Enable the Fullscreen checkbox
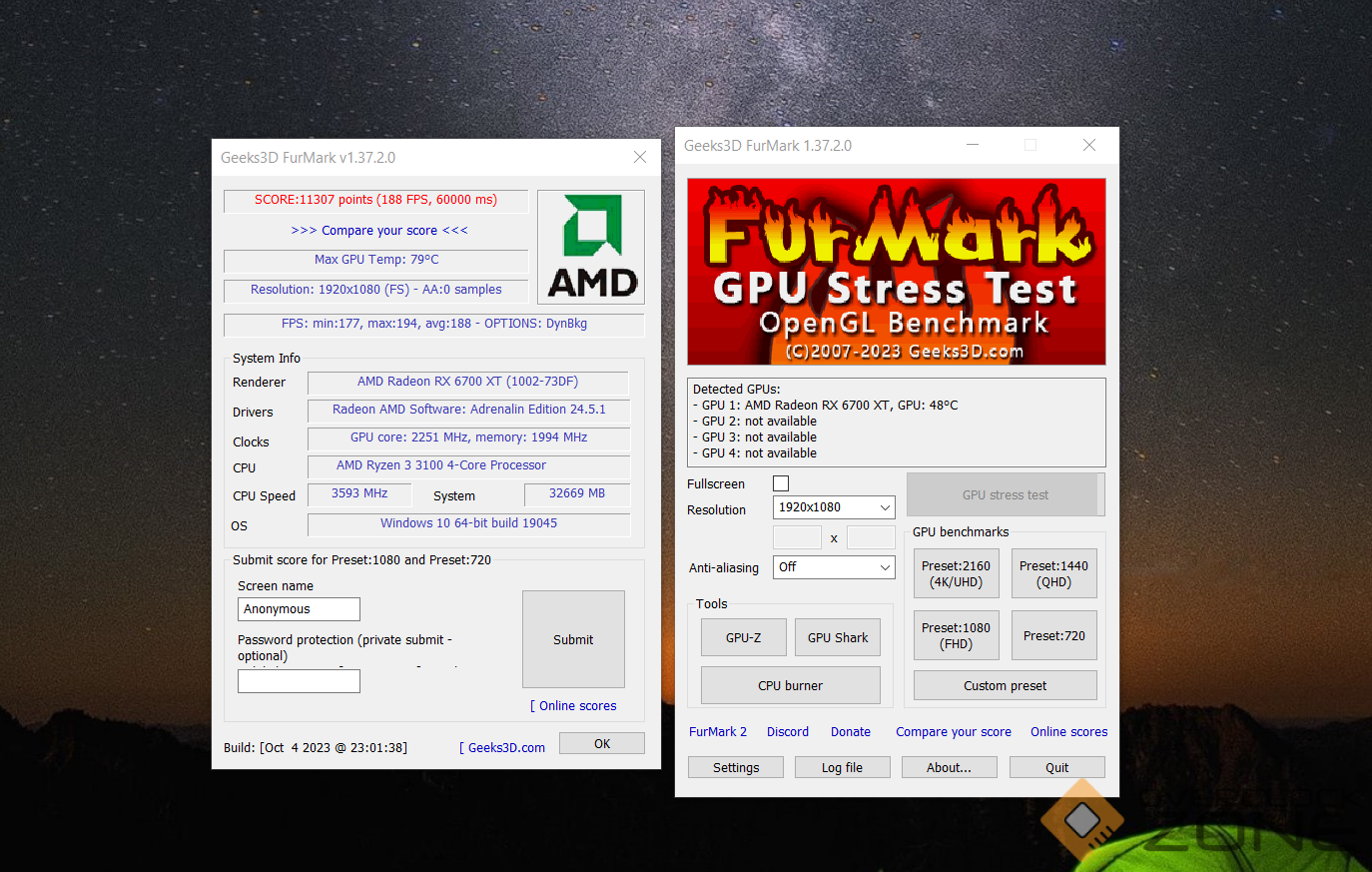The width and height of the screenshot is (1372, 872). (781, 483)
